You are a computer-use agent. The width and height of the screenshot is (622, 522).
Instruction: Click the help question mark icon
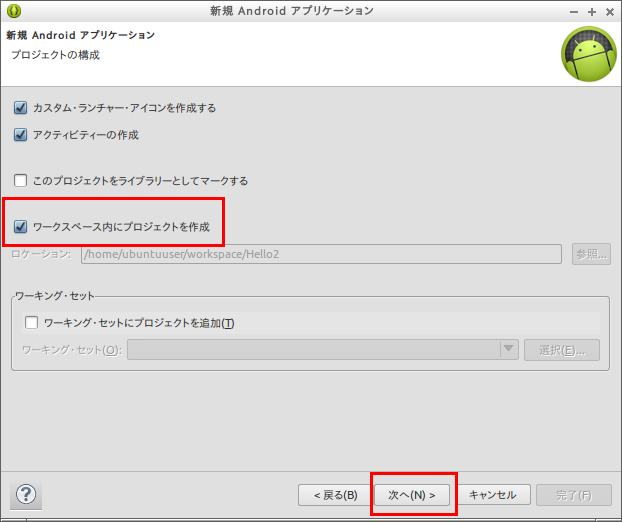(x=26, y=494)
